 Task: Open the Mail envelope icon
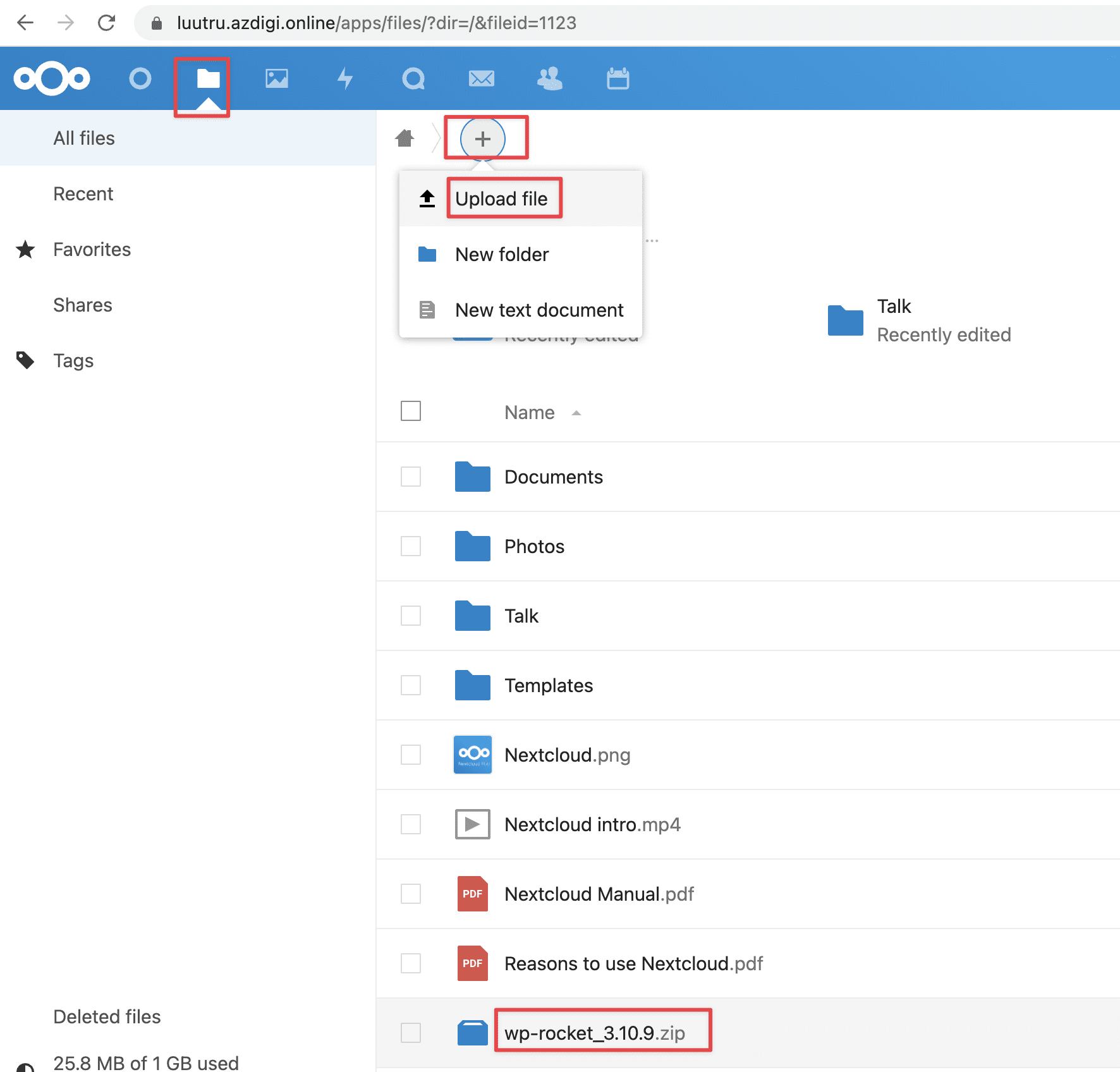tap(482, 79)
